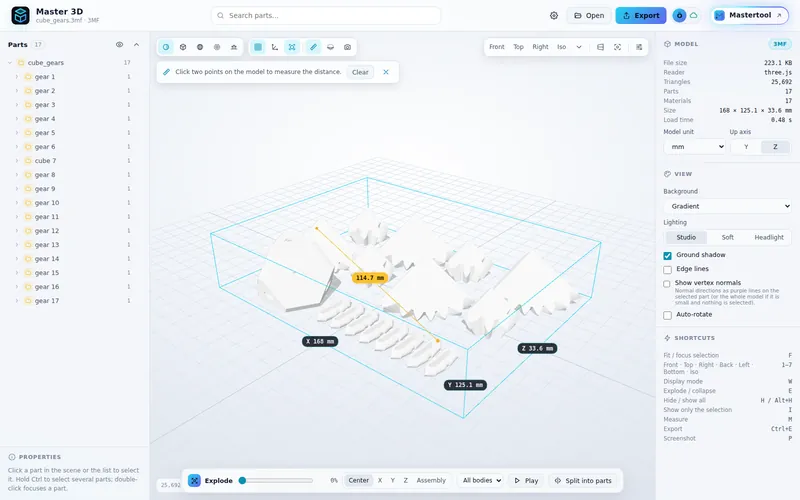Open the Mastertool link button
The height and width of the screenshot is (500, 800).
(x=749, y=15)
